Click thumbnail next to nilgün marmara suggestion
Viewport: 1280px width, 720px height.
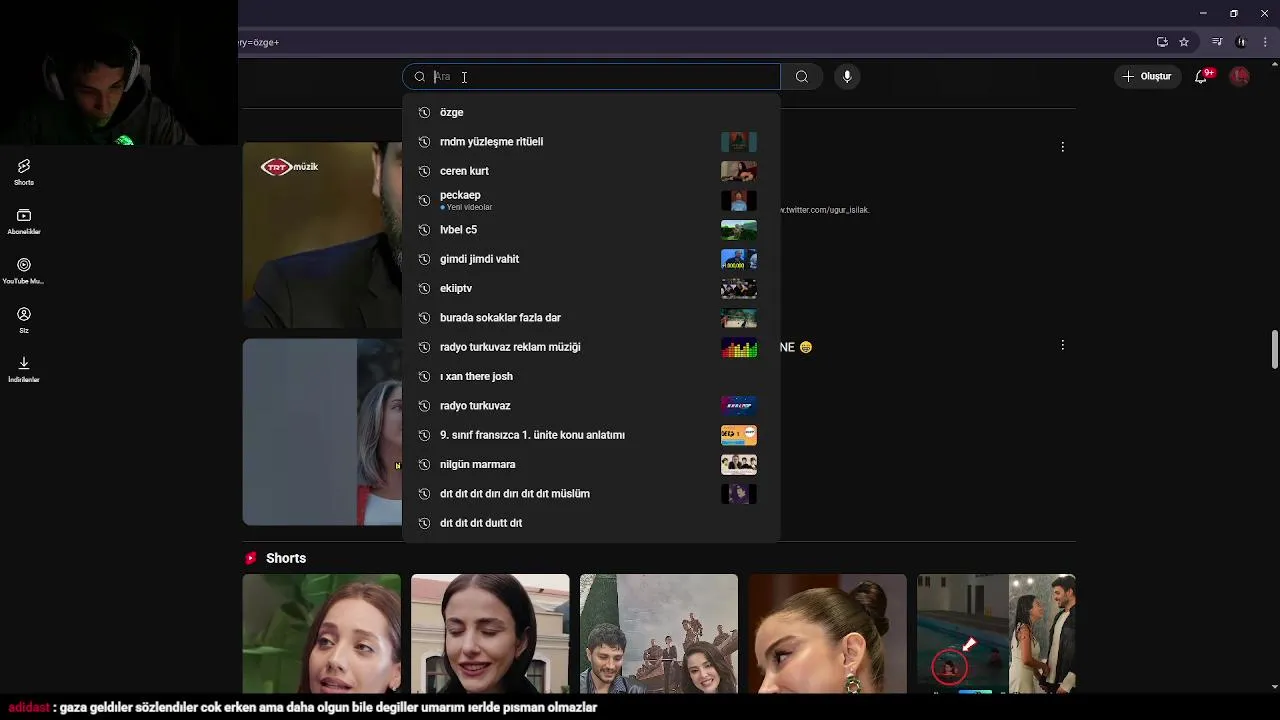(739, 464)
